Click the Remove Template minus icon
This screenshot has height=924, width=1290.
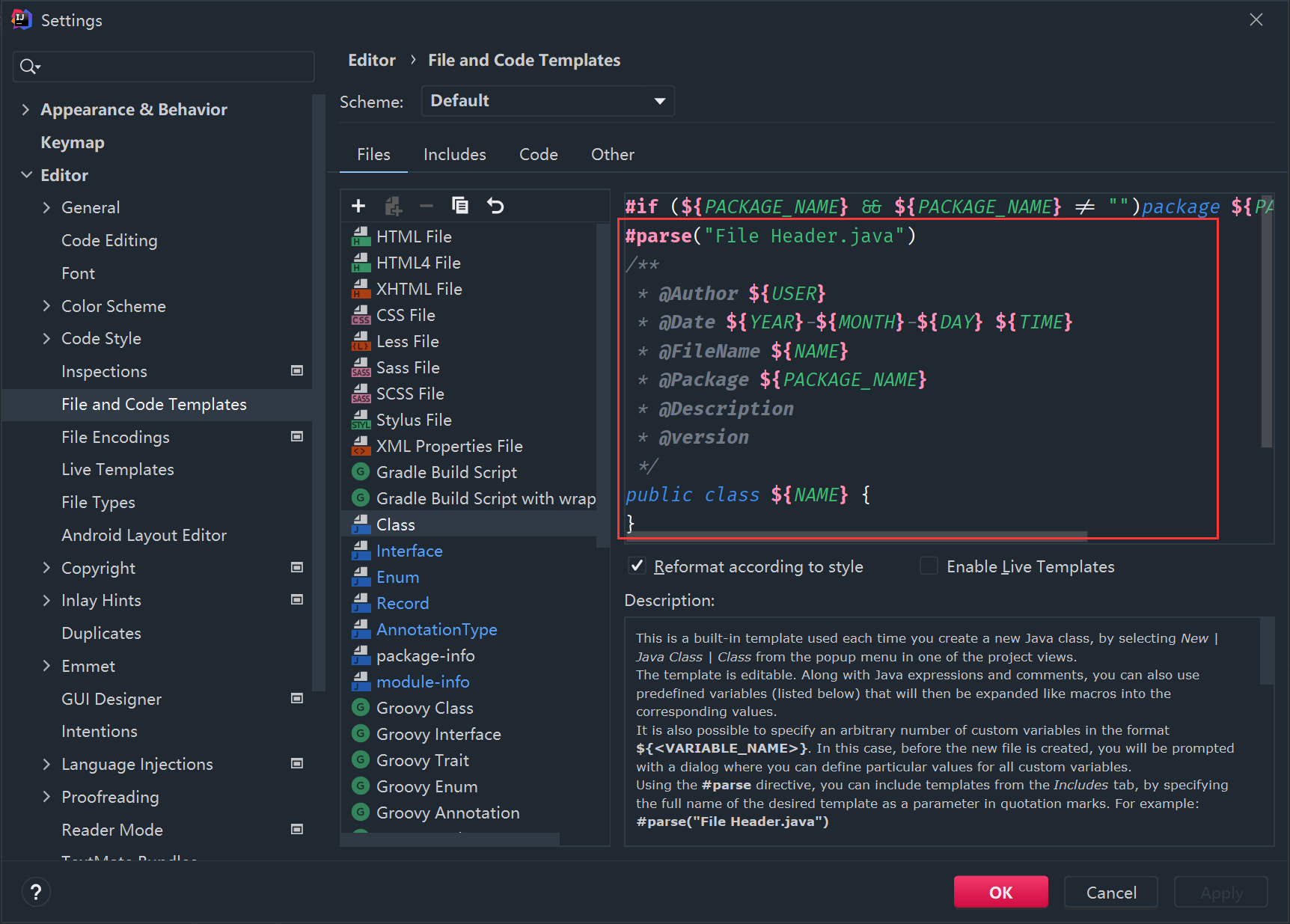(x=427, y=206)
